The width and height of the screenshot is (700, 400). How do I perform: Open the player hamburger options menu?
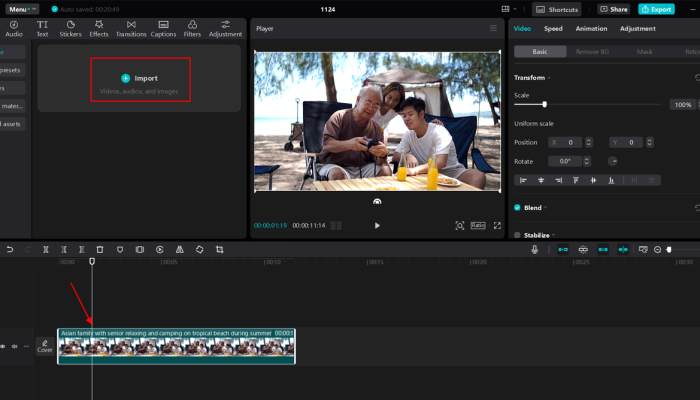click(x=492, y=28)
